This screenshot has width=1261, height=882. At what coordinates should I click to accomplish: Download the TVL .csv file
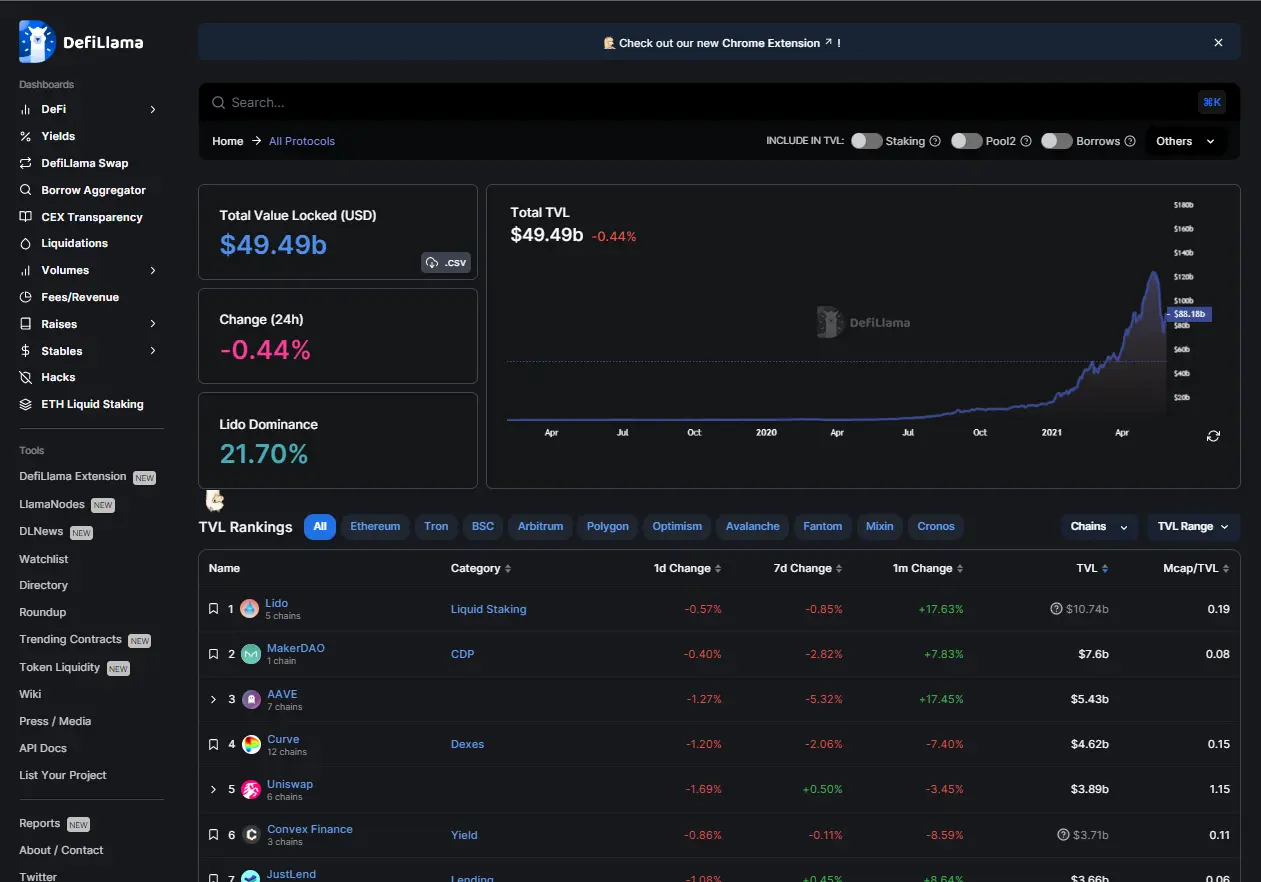click(x=446, y=263)
